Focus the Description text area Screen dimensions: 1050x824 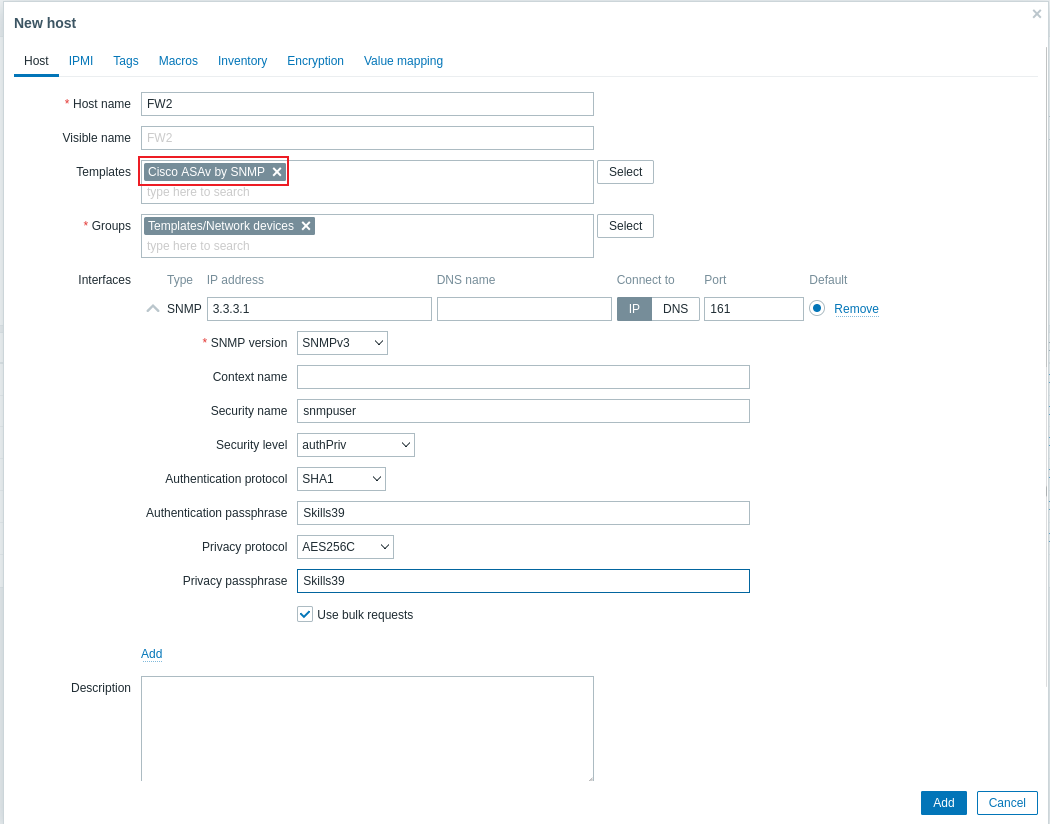point(367,728)
